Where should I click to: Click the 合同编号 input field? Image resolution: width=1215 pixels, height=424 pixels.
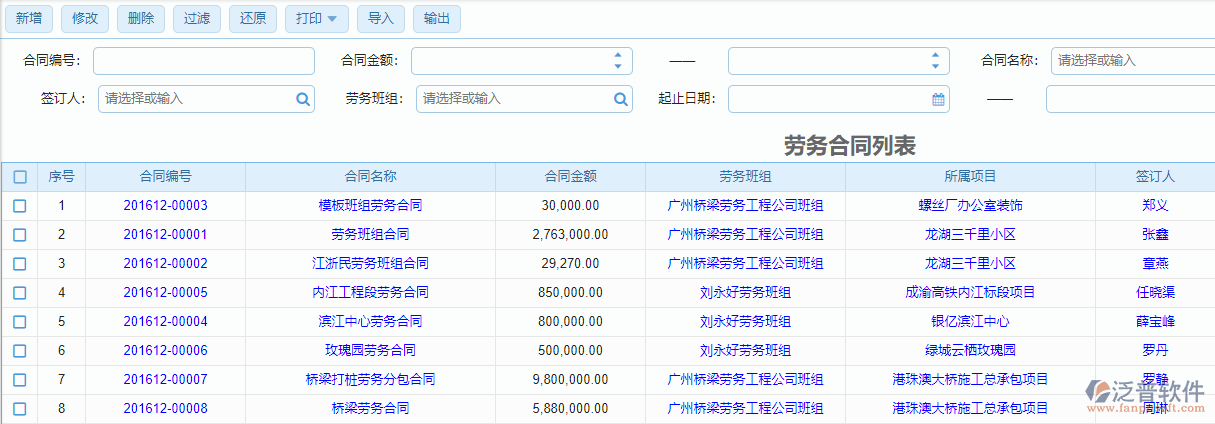pyautogui.click(x=204, y=61)
